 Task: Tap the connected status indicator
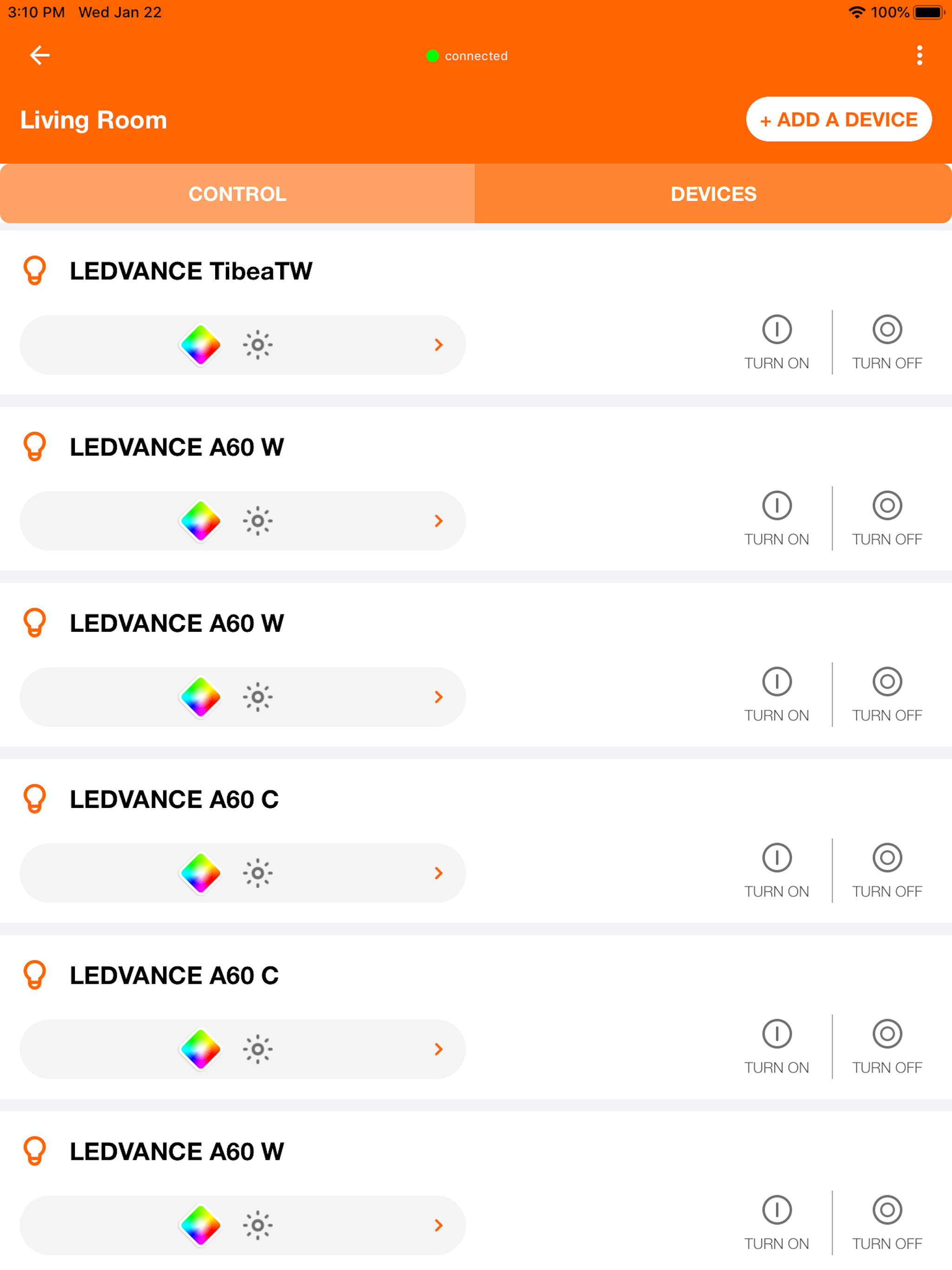pyautogui.click(x=467, y=55)
